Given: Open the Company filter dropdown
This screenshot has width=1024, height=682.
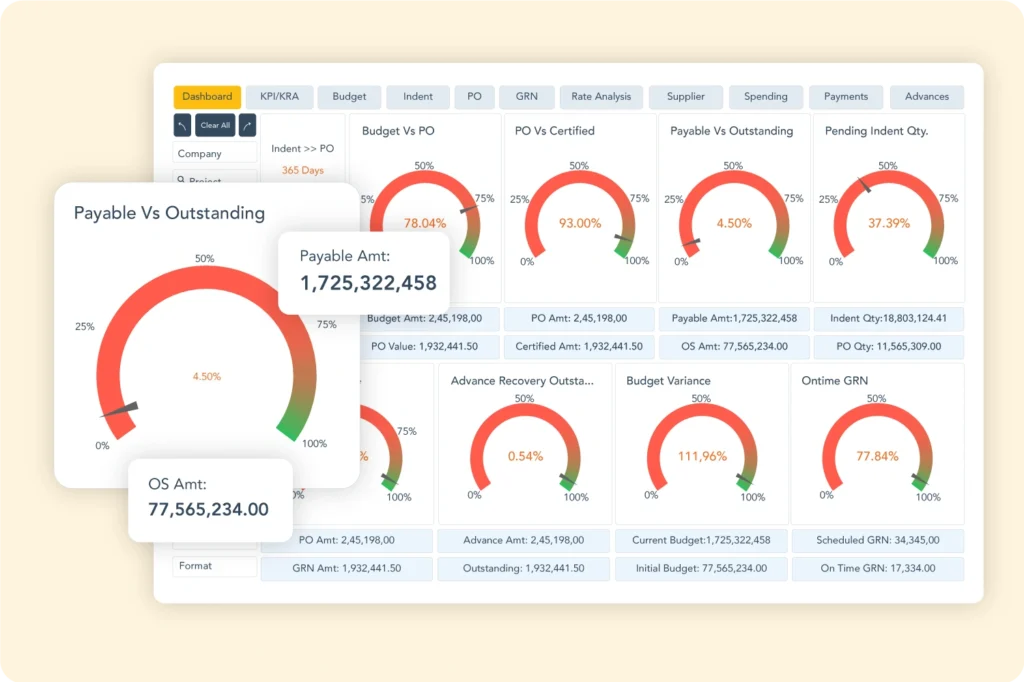Looking at the screenshot, I should pos(215,154).
